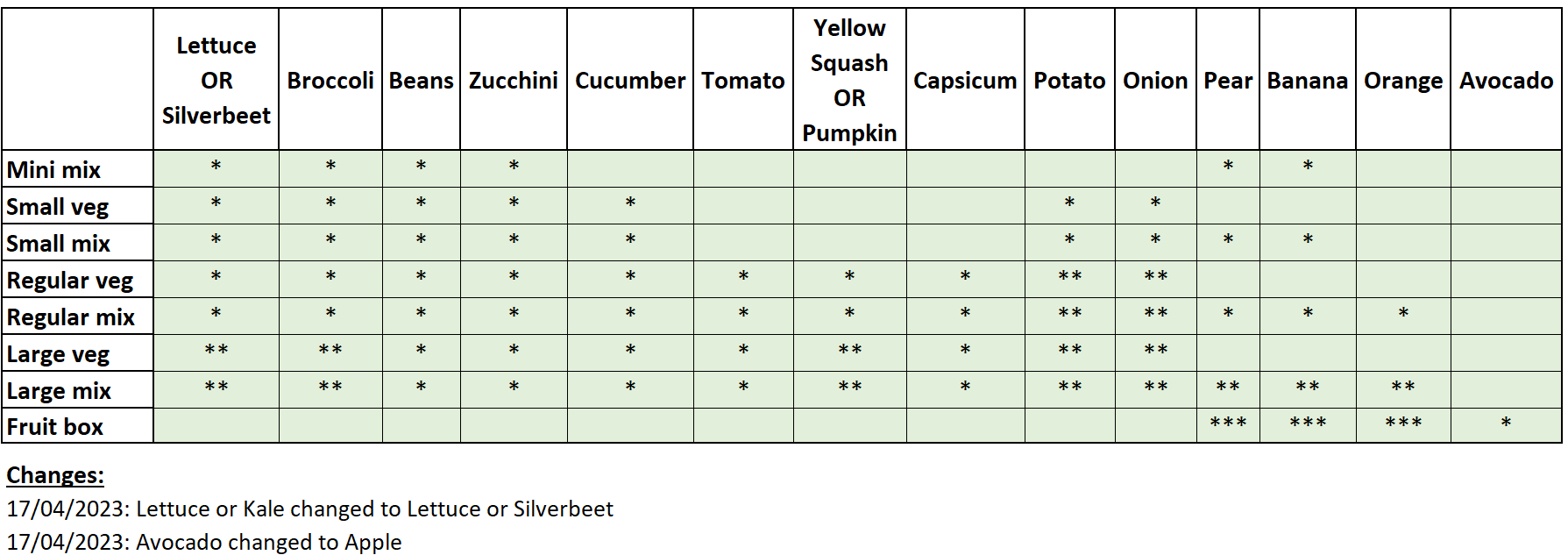Select the Yellow Squash OR Pumpkin header

[849, 80]
